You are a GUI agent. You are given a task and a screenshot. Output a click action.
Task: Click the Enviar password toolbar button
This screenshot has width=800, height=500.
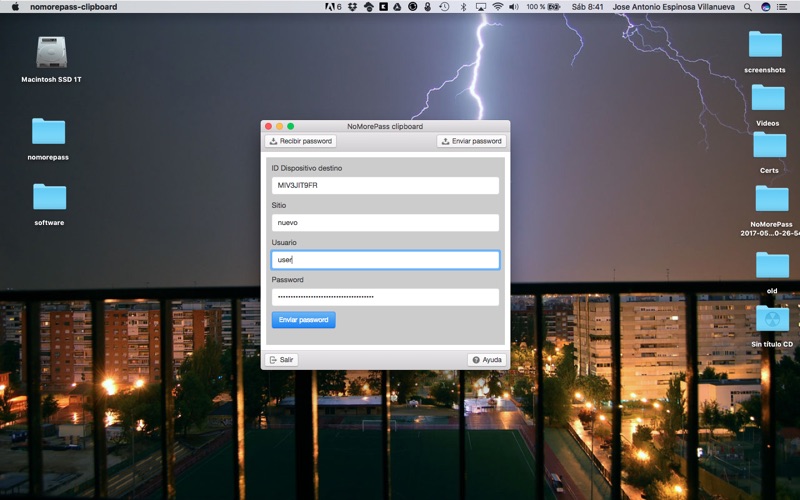[471, 141]
